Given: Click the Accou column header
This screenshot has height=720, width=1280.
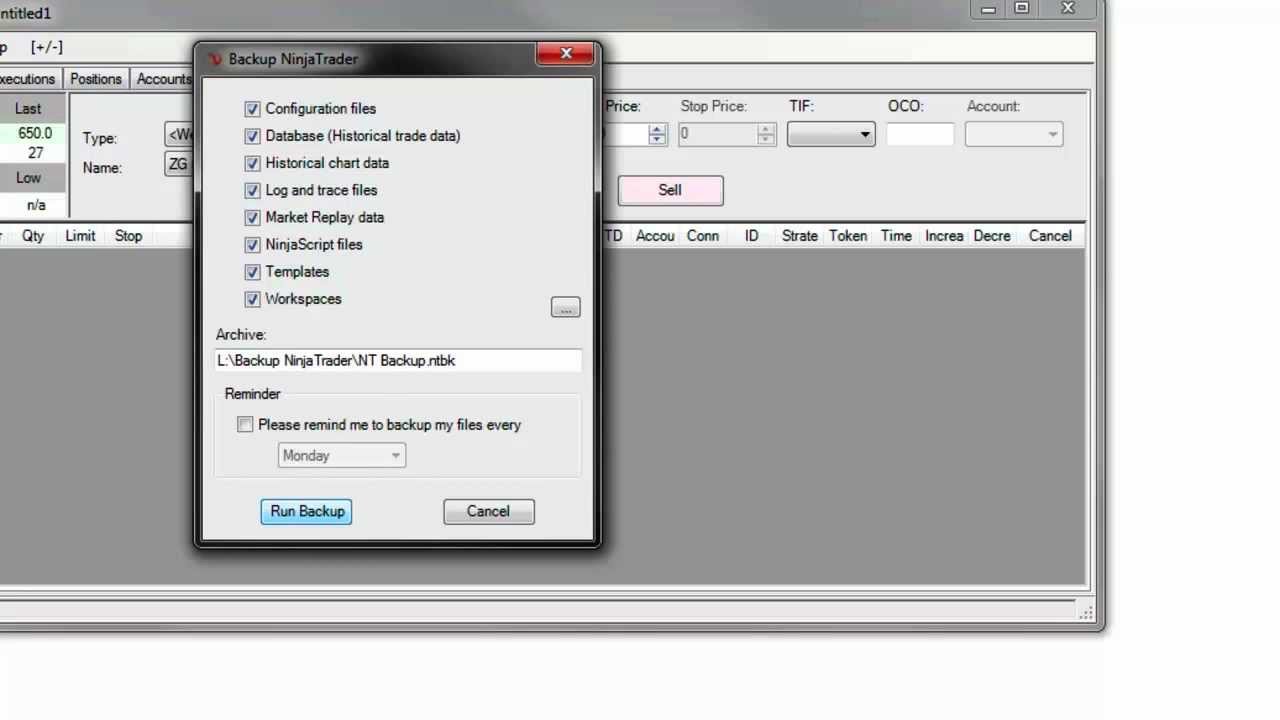Looking at the screenshot, I should pos(655,236).
